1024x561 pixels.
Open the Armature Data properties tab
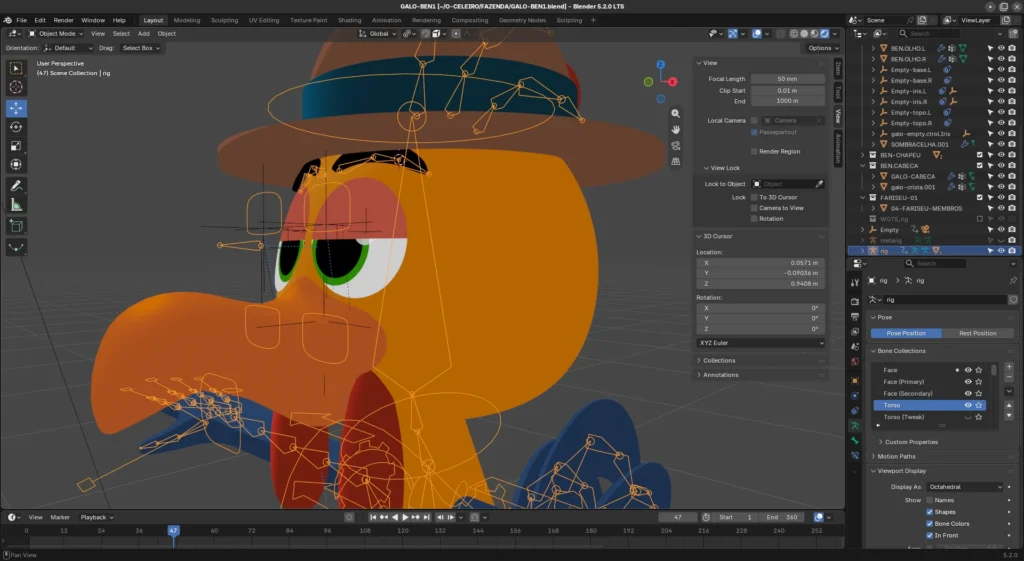[x=855, y=425]
